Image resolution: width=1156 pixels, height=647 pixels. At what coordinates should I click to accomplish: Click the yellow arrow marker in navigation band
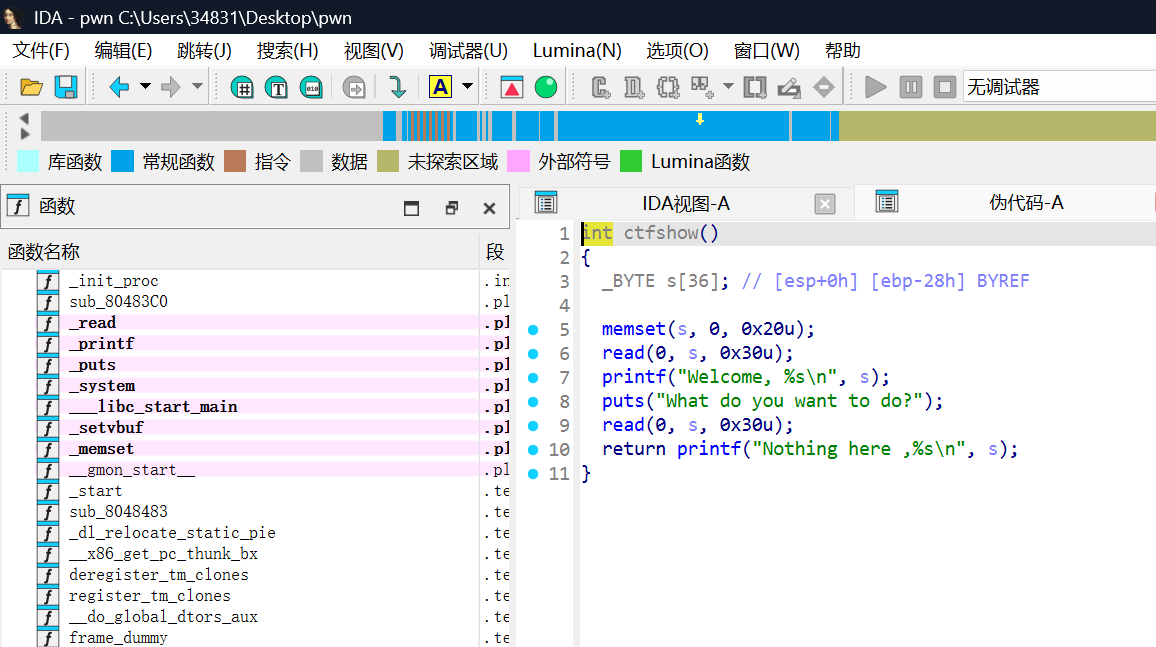tap(700, 119)
